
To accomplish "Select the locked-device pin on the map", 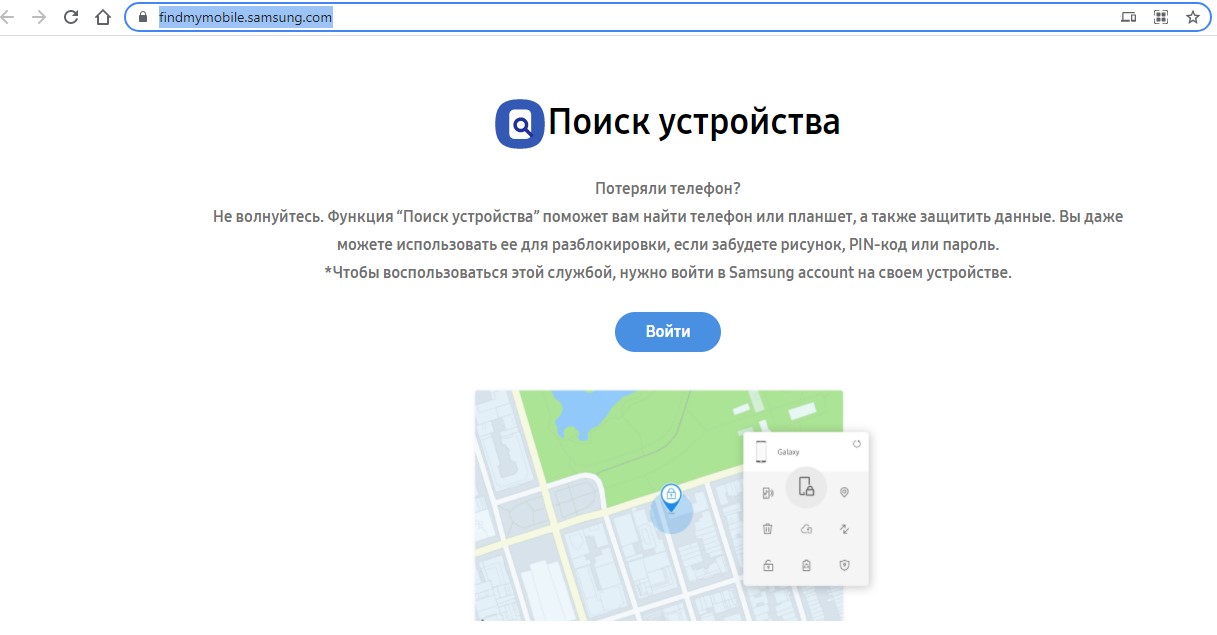I will point(671,498).
